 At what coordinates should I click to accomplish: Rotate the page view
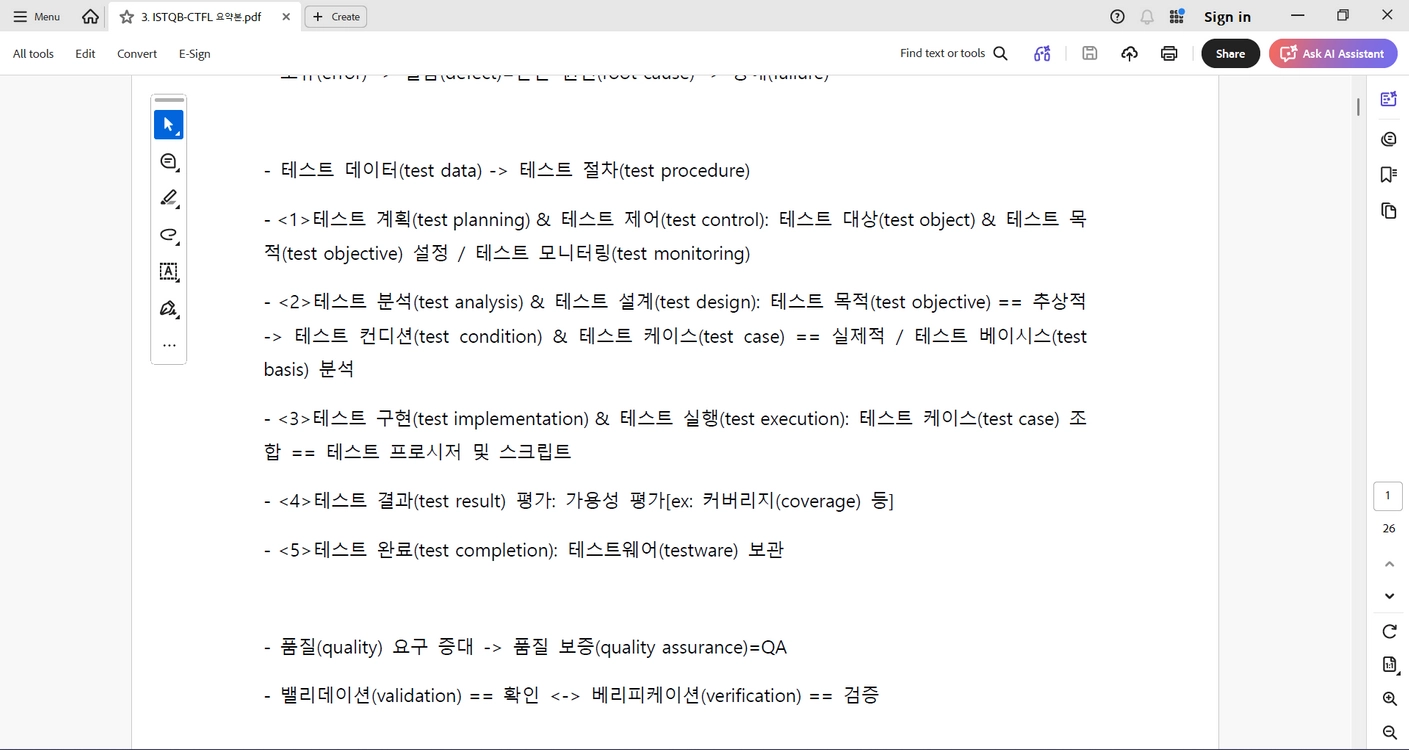coord(1389,631)
